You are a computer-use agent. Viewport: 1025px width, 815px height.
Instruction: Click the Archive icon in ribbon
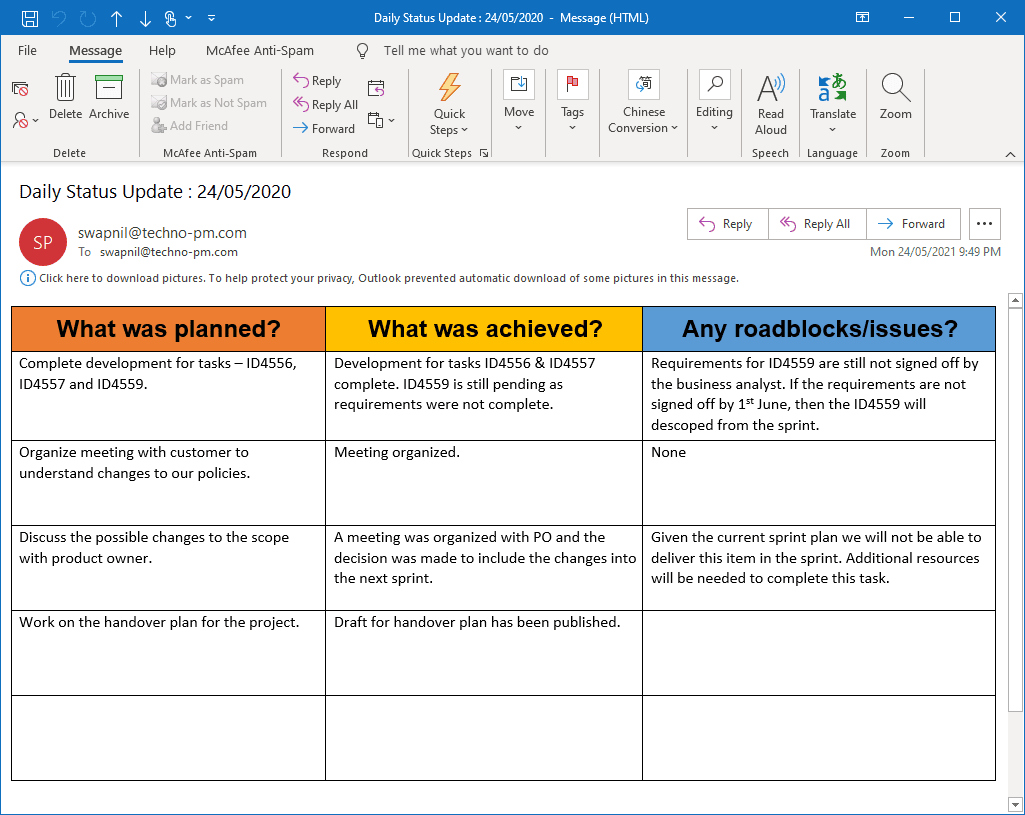pyautogui.click(x=109, y=87)
